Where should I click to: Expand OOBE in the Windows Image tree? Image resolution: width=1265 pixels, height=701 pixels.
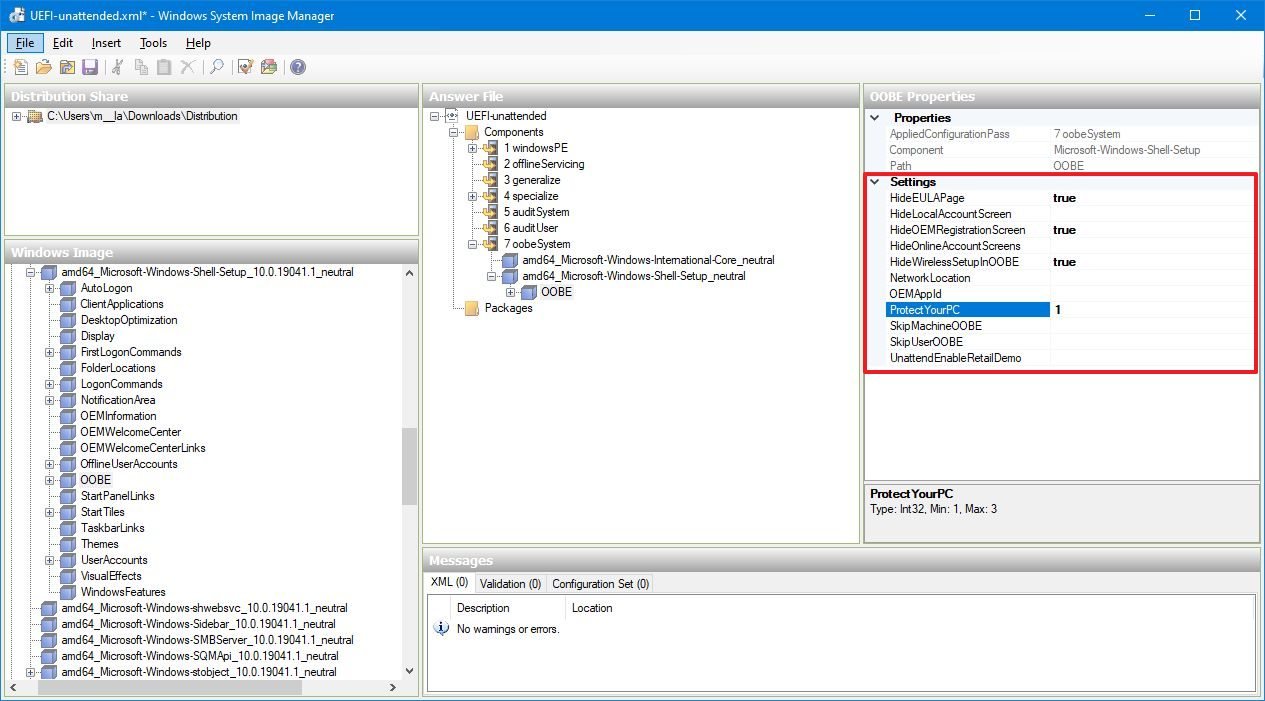[49, 480]
